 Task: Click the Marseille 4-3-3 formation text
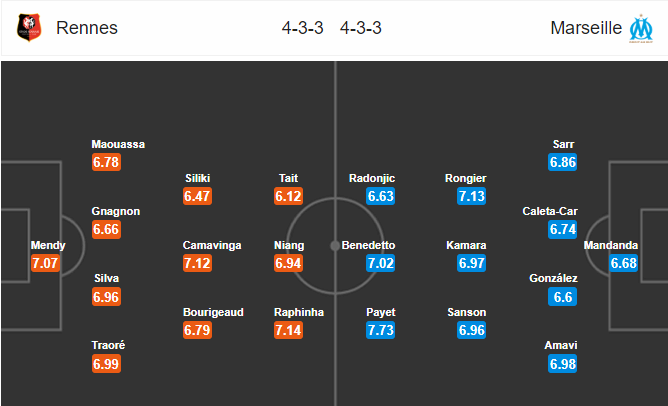pos(361,28)
